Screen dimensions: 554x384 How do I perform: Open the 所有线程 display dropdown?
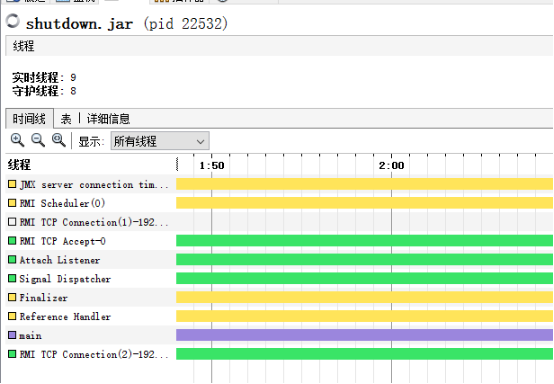click(160, 141)
